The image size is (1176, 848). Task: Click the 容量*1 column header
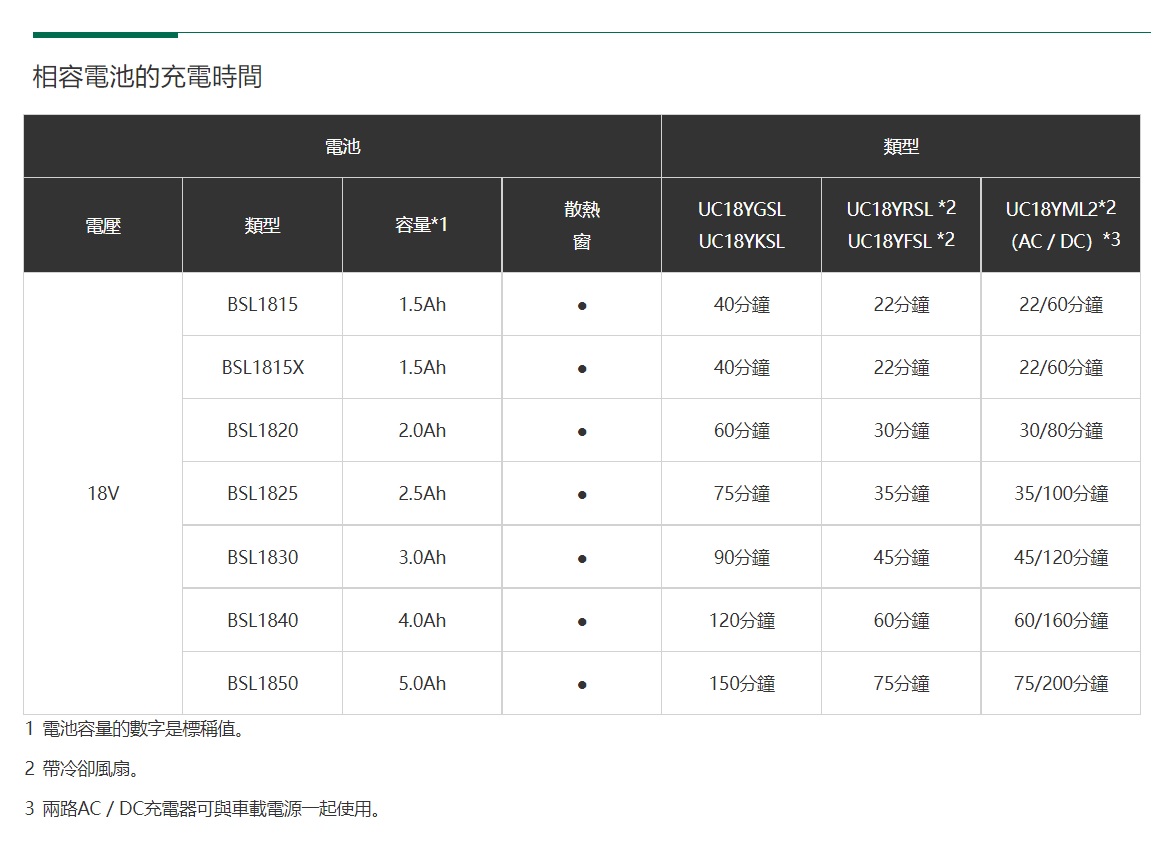click(x=421, y=226)
